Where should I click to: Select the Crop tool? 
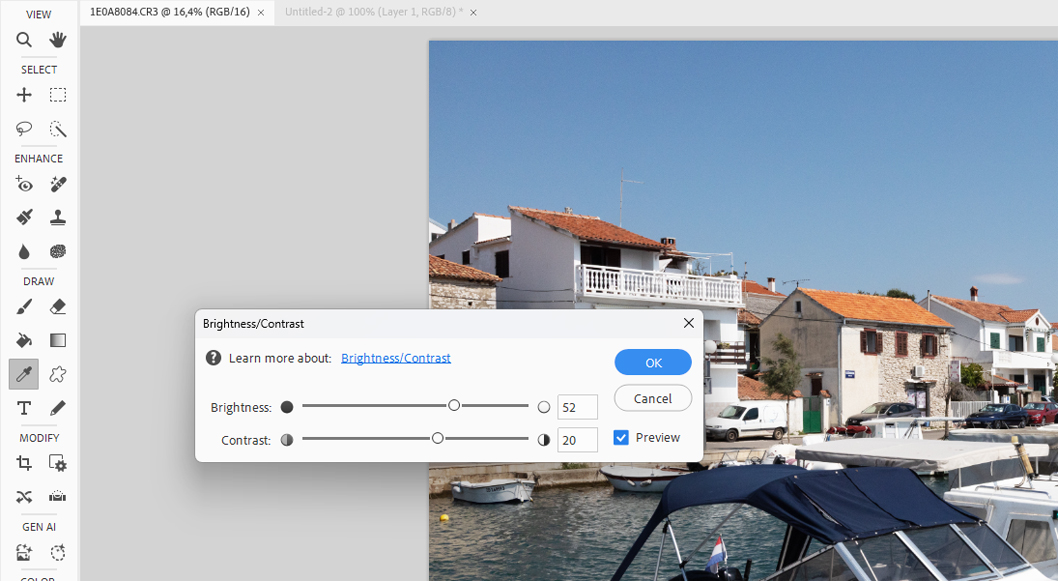click(24, 463)
